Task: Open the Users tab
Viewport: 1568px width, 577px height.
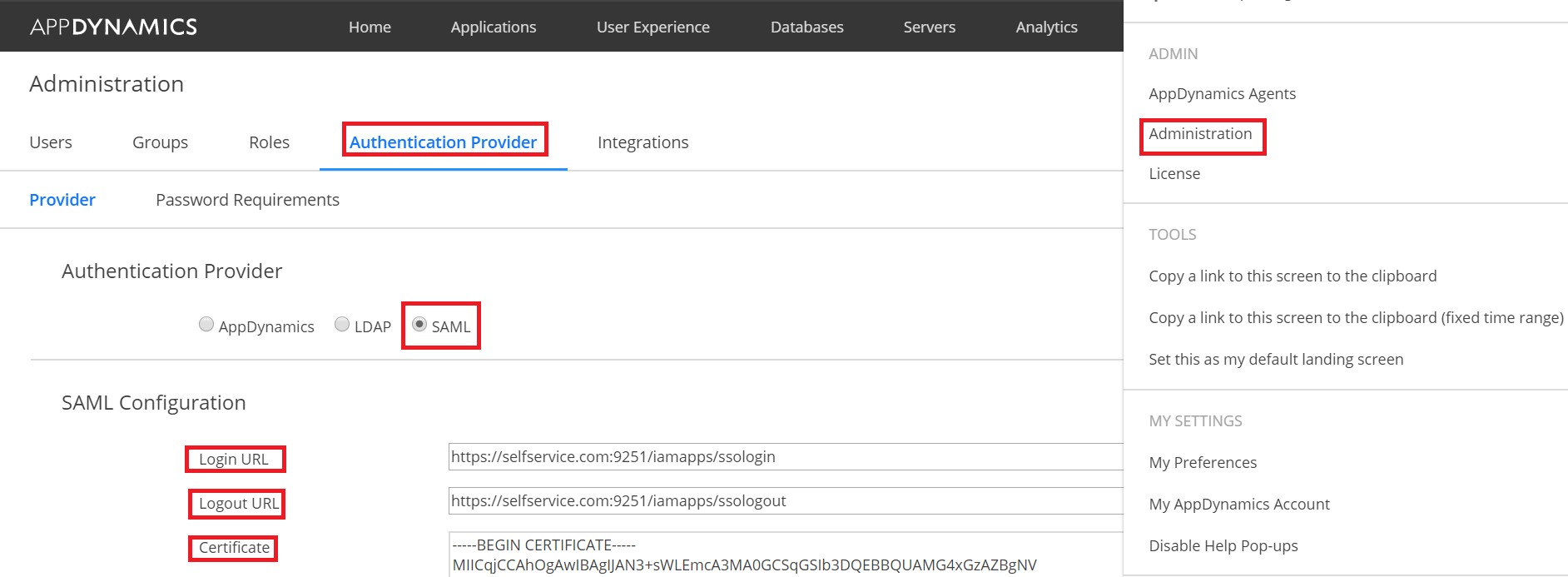Action: pyautogui.click(x=51, y=142)
